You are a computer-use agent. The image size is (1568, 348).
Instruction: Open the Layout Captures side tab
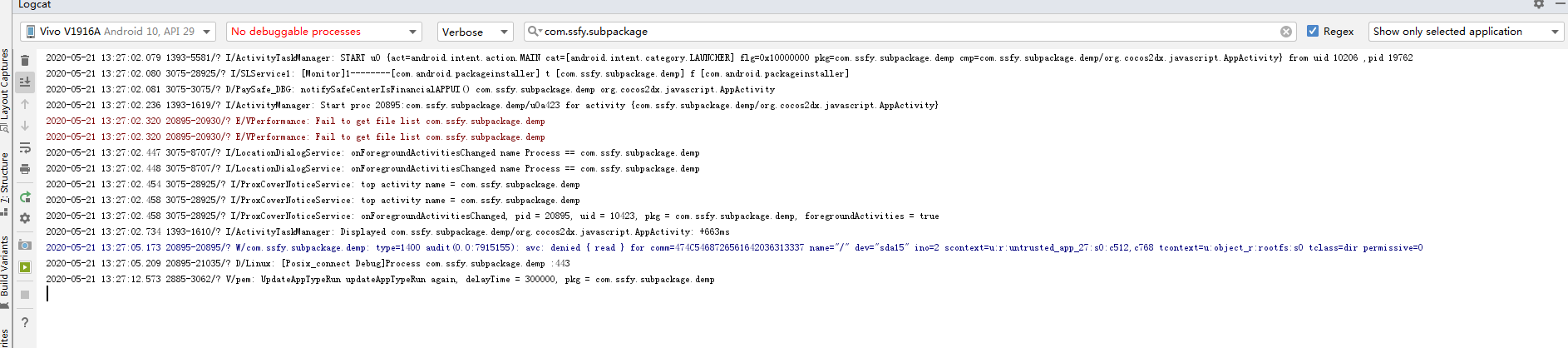pyautogui.click(x=5, y=87)
